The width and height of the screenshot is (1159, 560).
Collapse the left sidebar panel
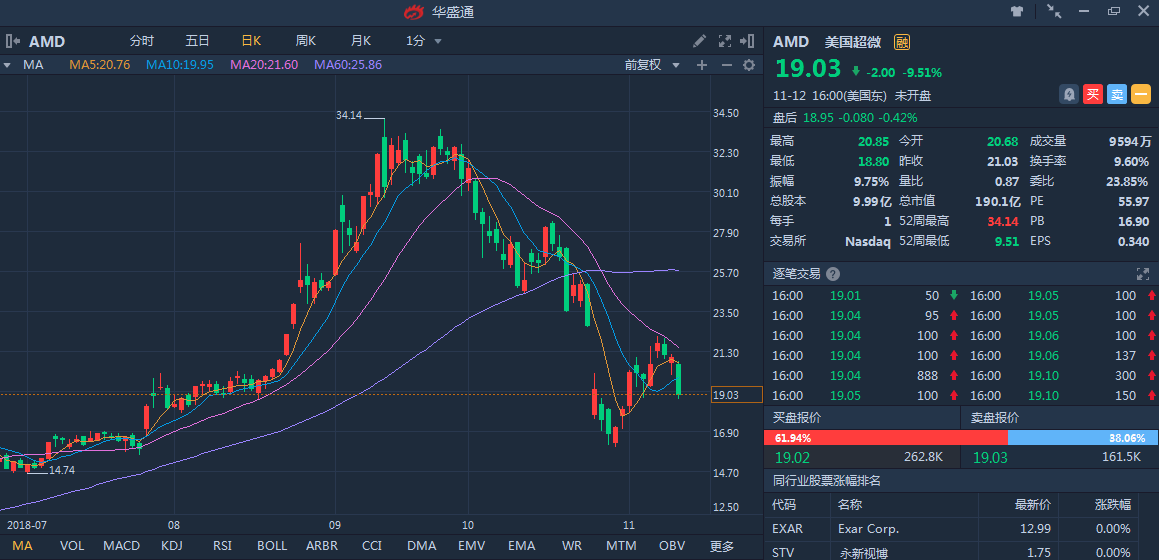tap(13, 41)
